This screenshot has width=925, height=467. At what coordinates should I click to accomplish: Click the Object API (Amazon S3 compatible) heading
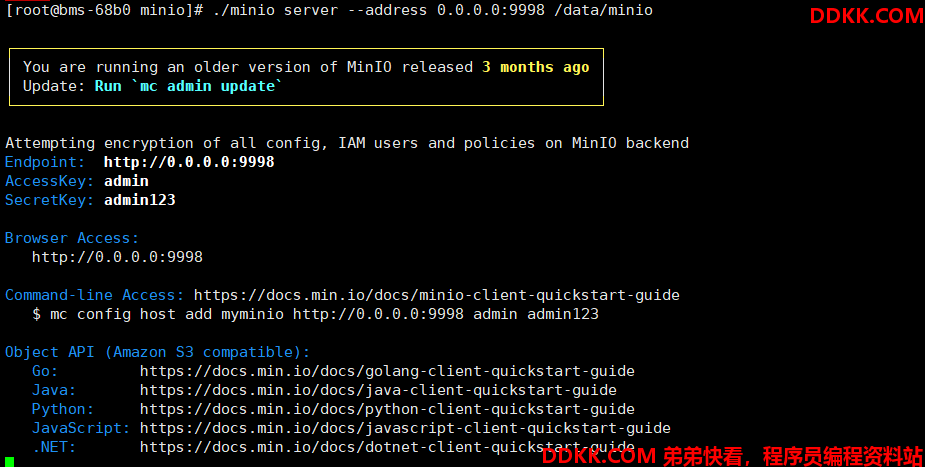158,352
